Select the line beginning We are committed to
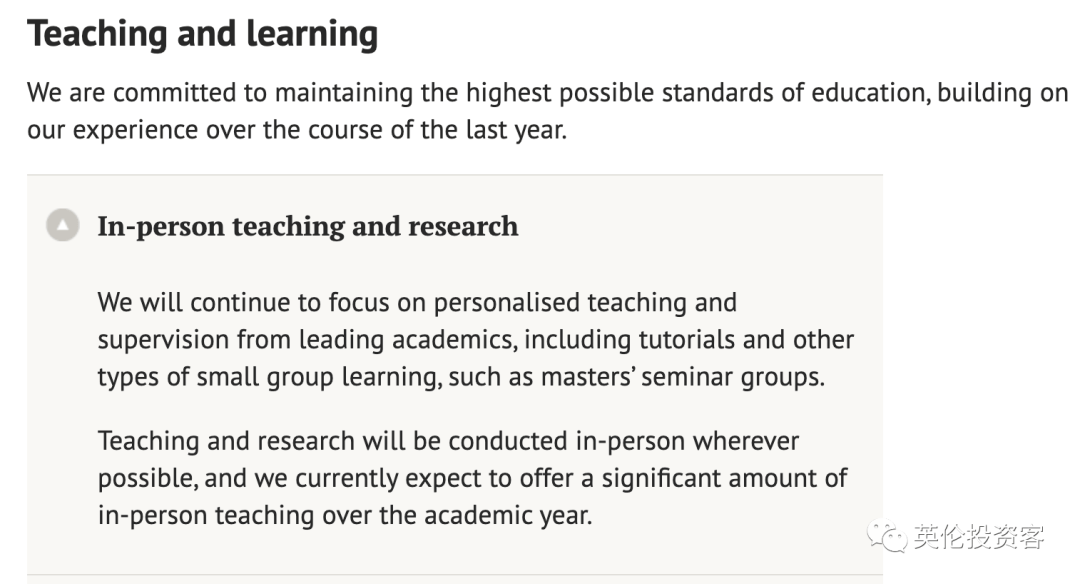Screen dimensions: 1080x584 [x=548, y=93]
